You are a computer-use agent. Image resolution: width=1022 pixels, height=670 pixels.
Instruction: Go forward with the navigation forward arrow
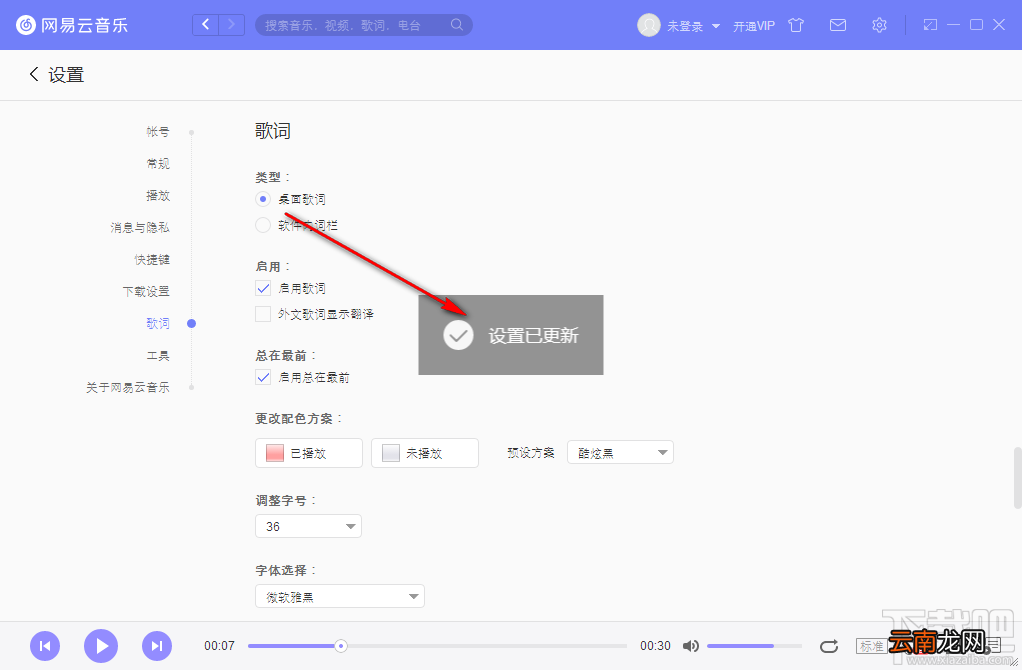(231, 25)
